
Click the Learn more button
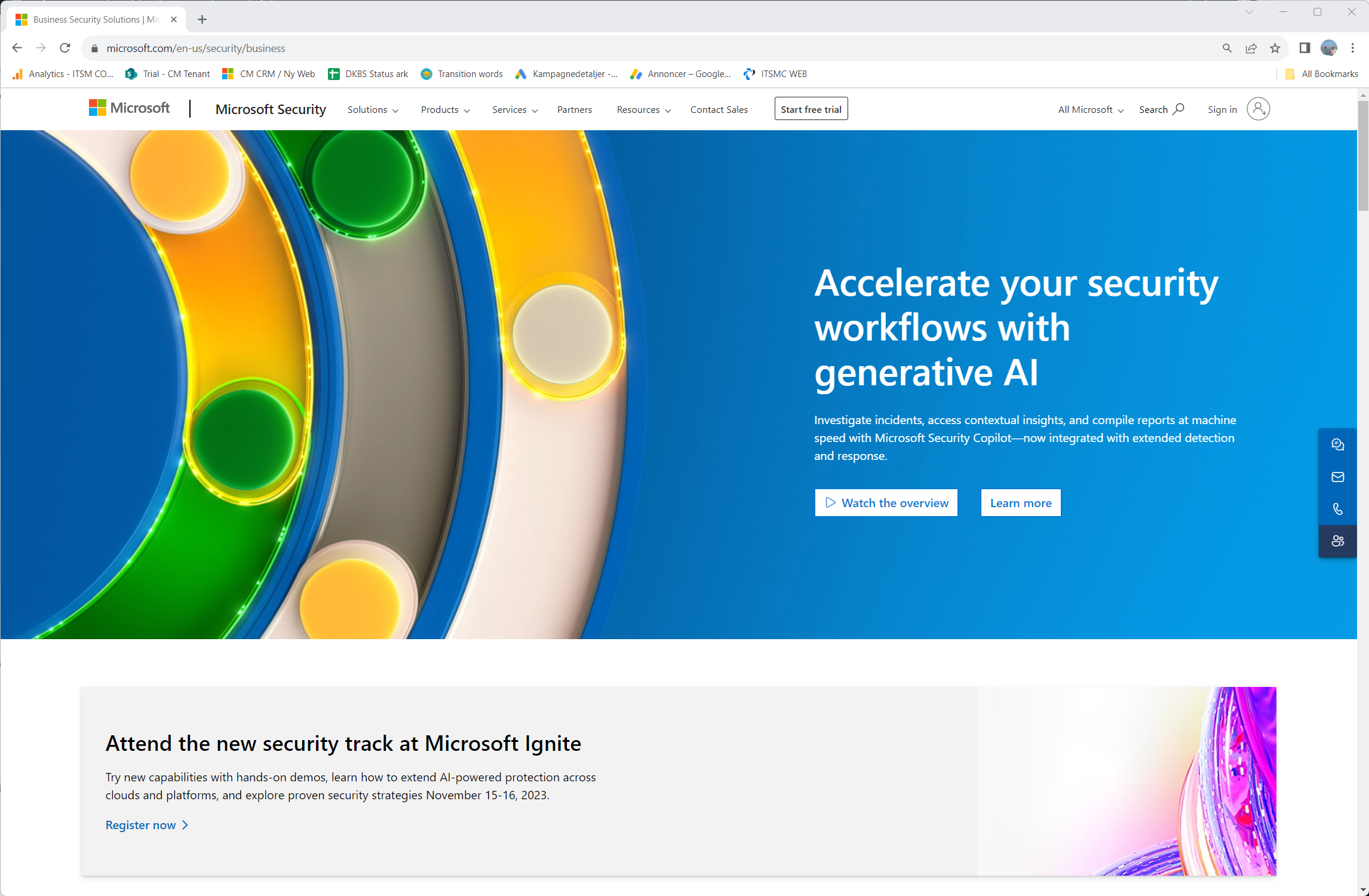1021,503
